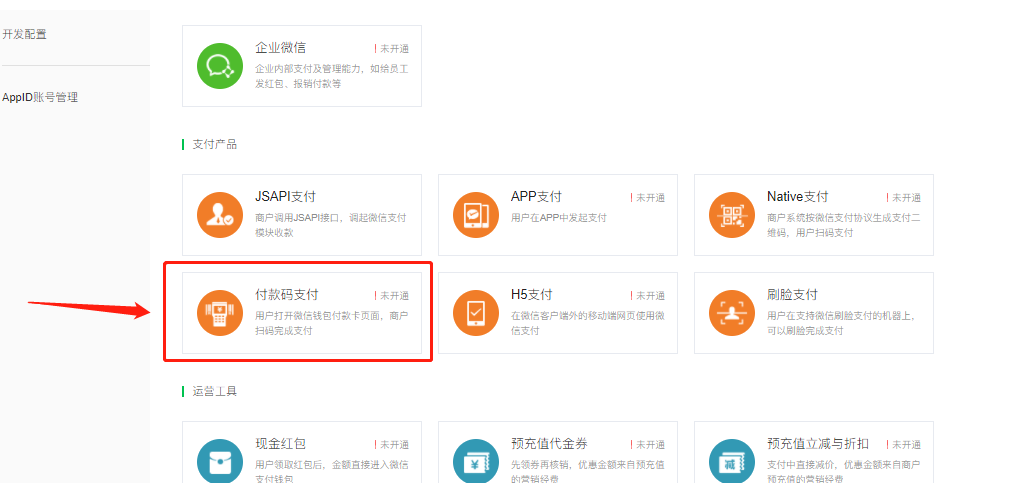Click 未开通 status on Native支付 card

click(905, 198)
